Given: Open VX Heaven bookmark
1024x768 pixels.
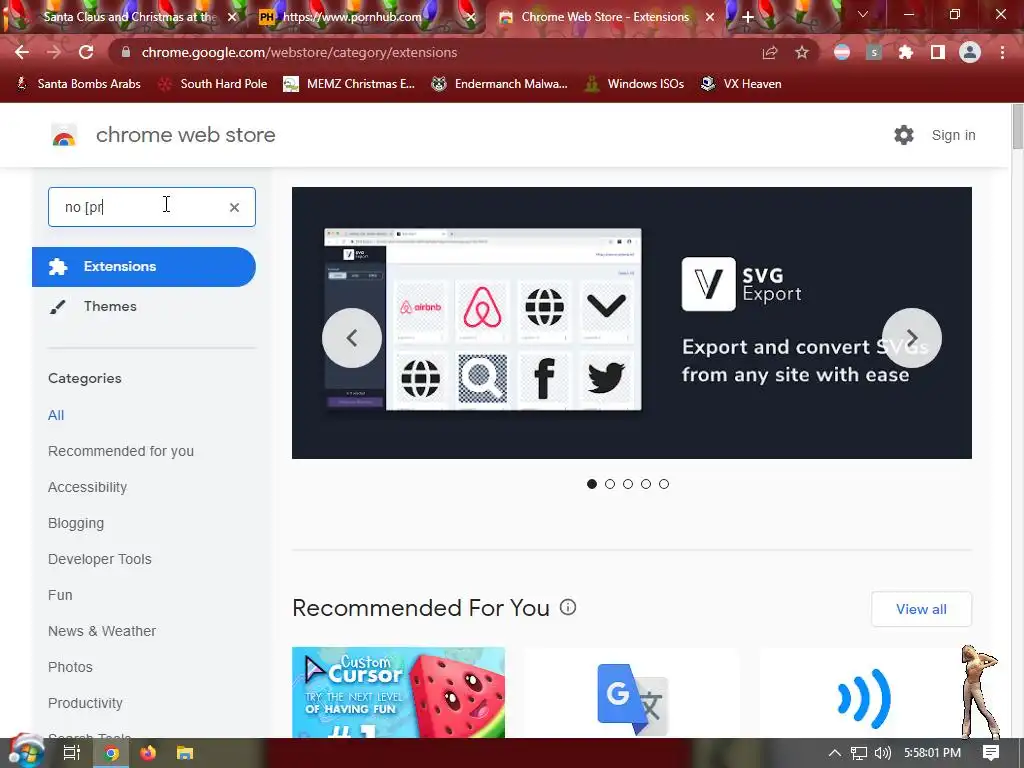Looking at the screenshot, I should (741, 84).
